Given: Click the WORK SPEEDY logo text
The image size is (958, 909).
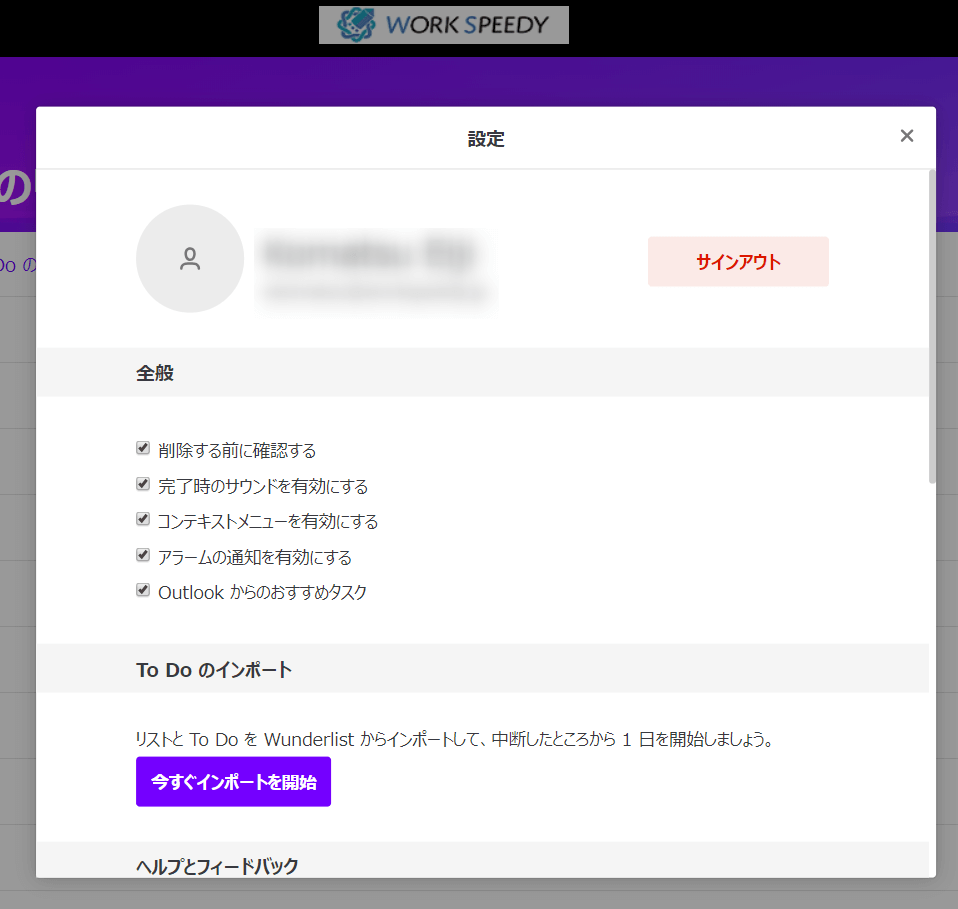Looking at the screenshot, I should click(x=466, y=25).
